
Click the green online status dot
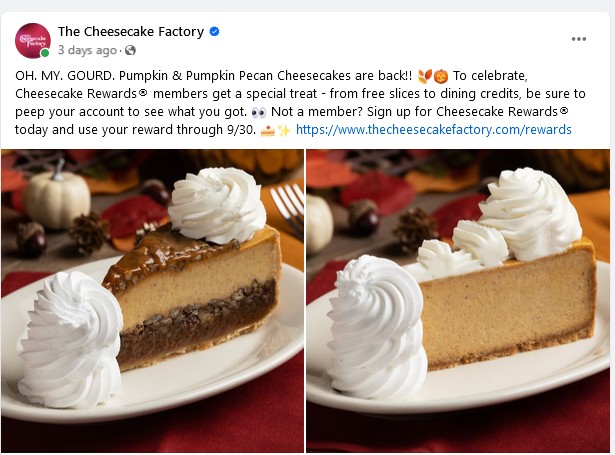point(45,53)
